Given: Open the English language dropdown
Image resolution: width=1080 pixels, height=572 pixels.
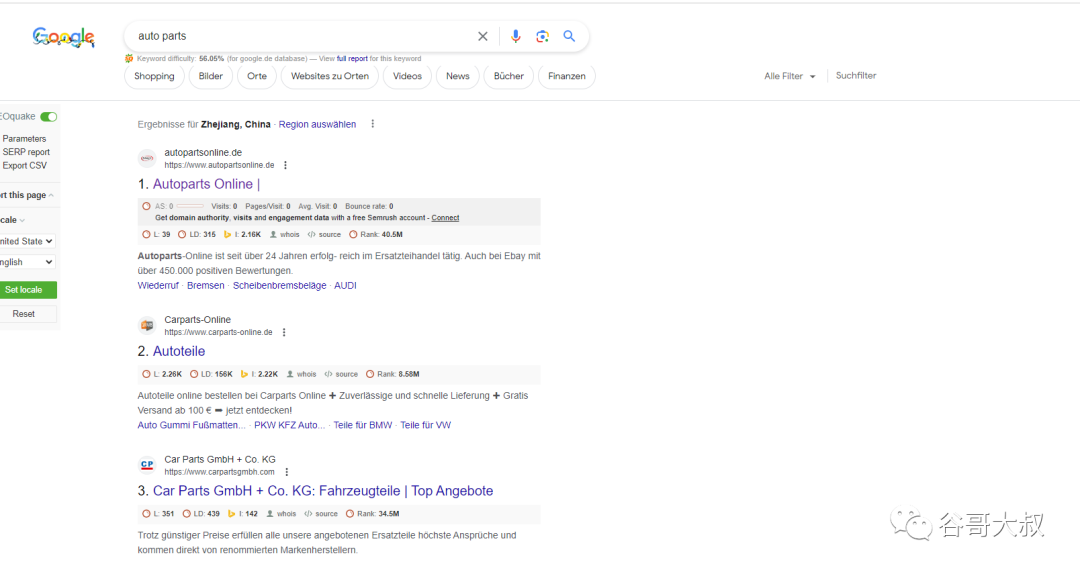Looking at the screenshot, I should pyautogui.click(x=28, y=262).
